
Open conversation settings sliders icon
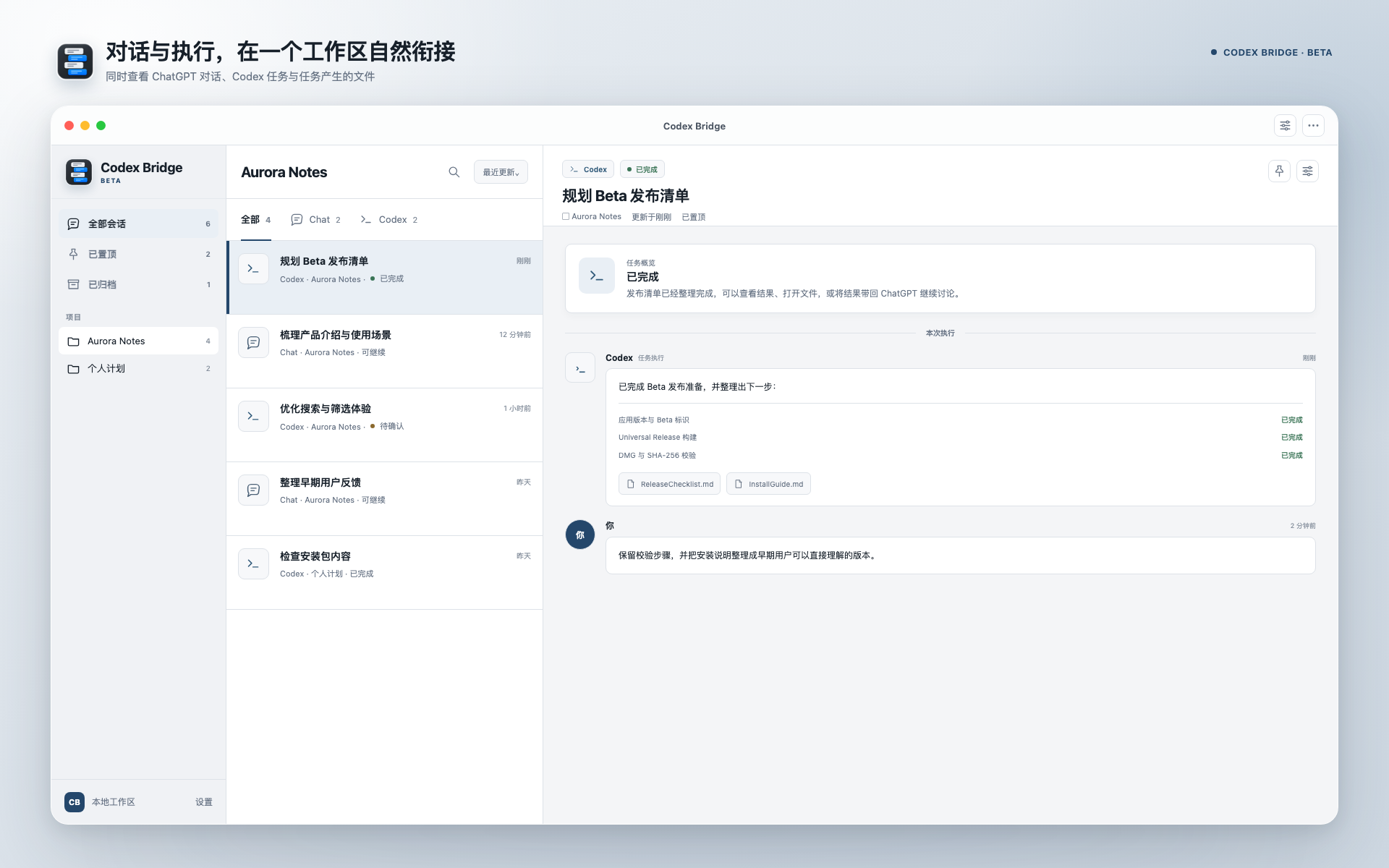click(1307, 171)
